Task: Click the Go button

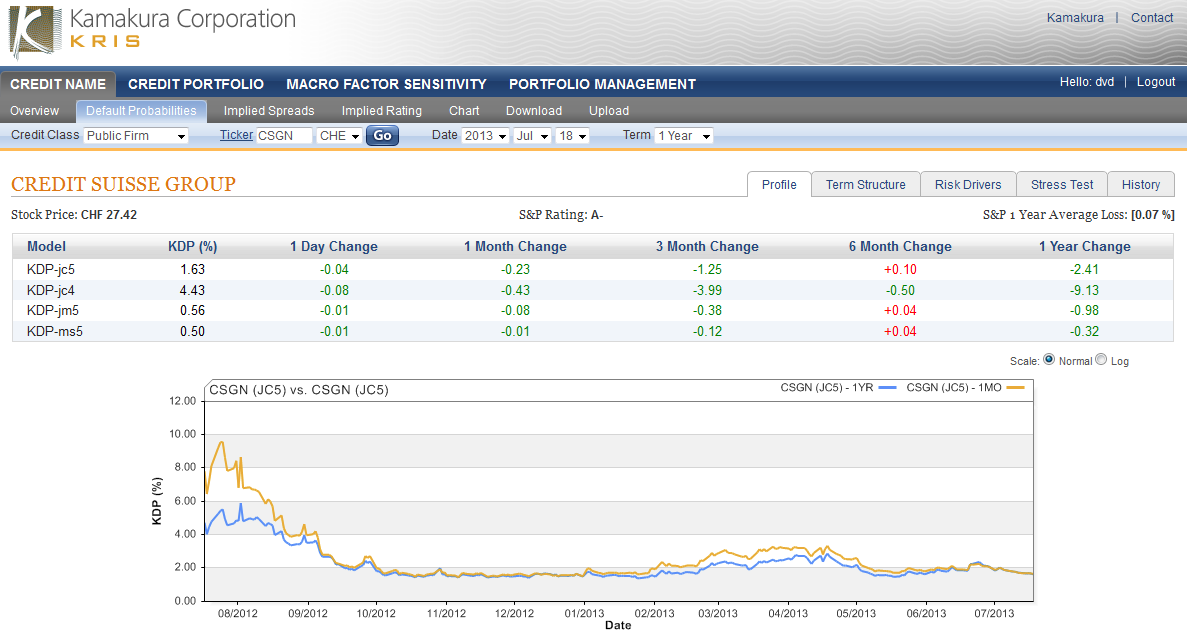Action: click(382, 135)
